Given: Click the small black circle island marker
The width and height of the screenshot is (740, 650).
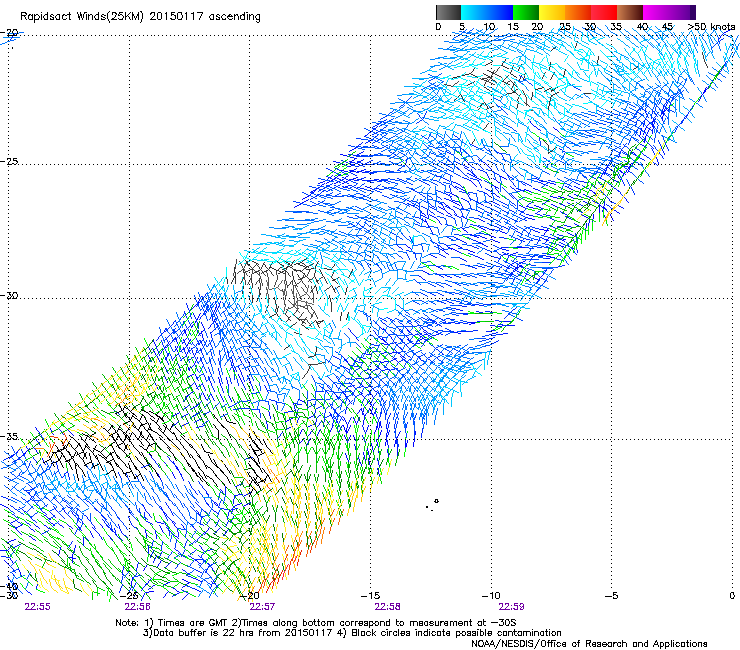Looking at the screenshot, I should point(436,501).
